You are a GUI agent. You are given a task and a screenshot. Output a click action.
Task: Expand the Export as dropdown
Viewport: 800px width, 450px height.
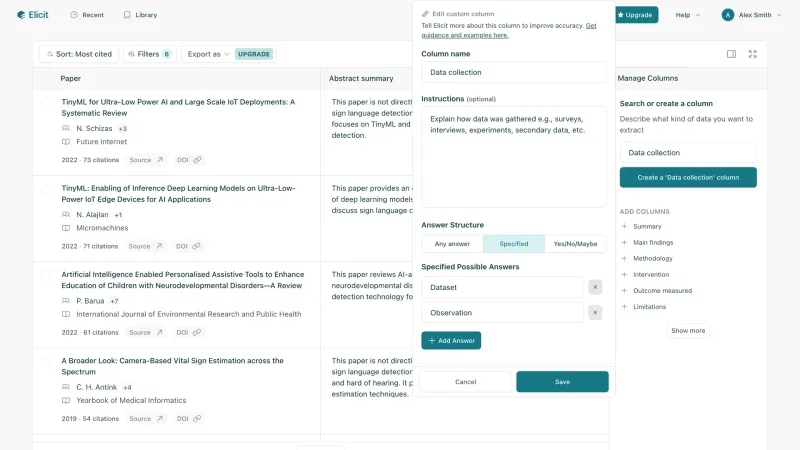[x=208, y=54]
